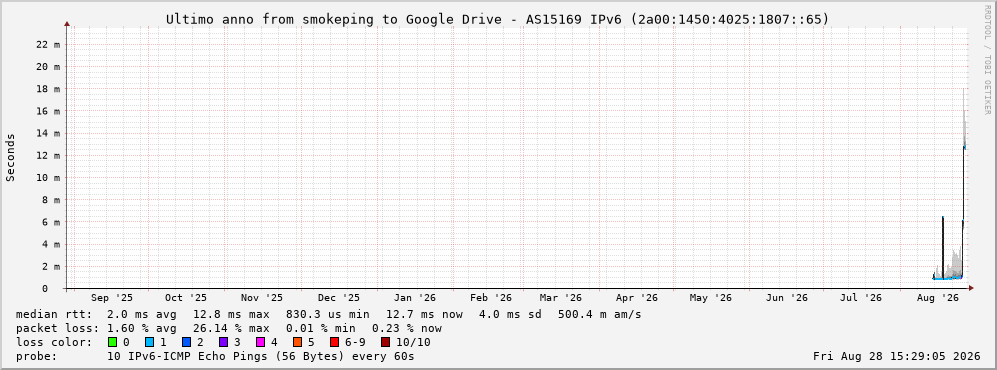
Task: Click the red loss color 6-9 swatch
Action: click(334, 342)
